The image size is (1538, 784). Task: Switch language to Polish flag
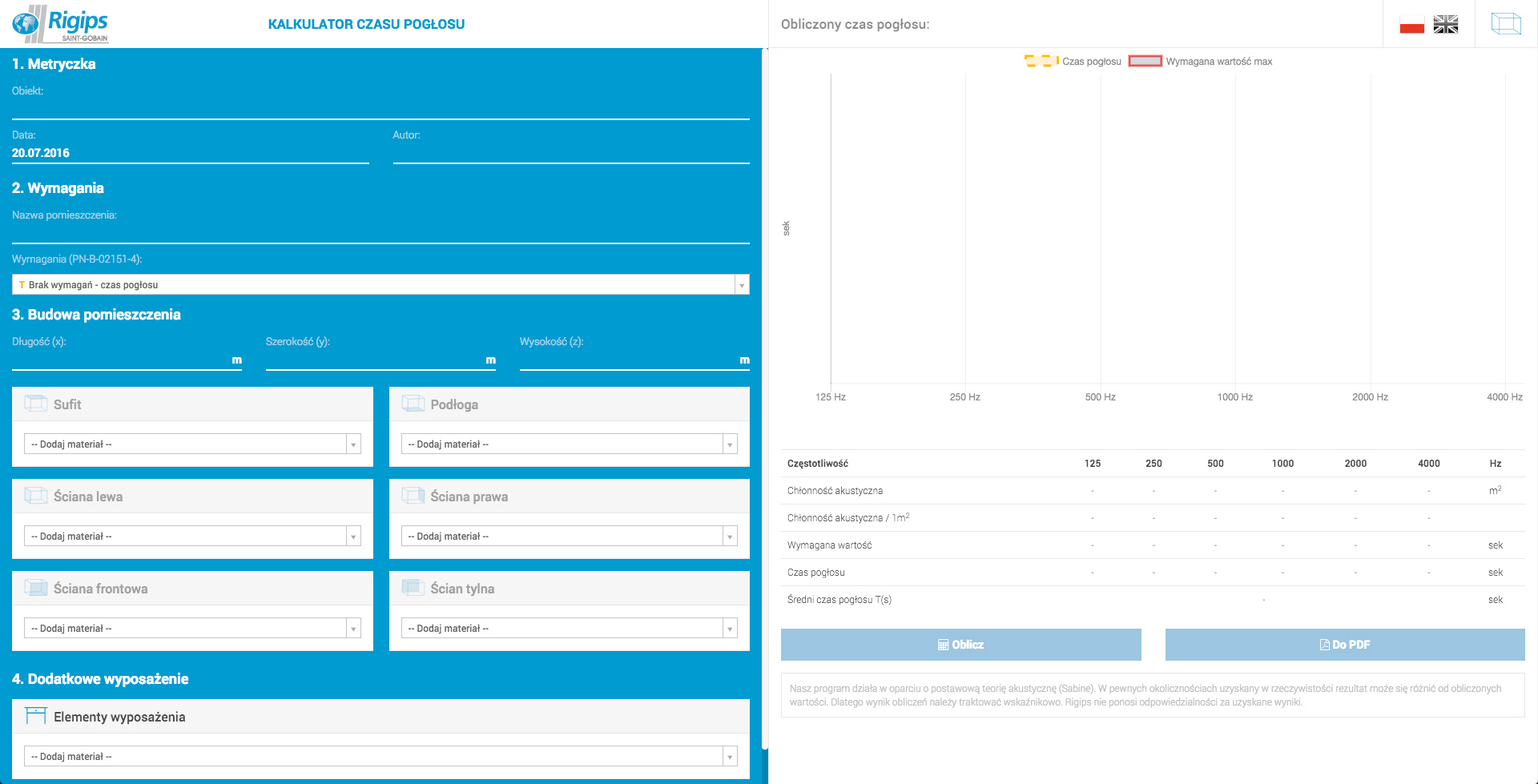pyautogui.click(x=1411, y=25)
